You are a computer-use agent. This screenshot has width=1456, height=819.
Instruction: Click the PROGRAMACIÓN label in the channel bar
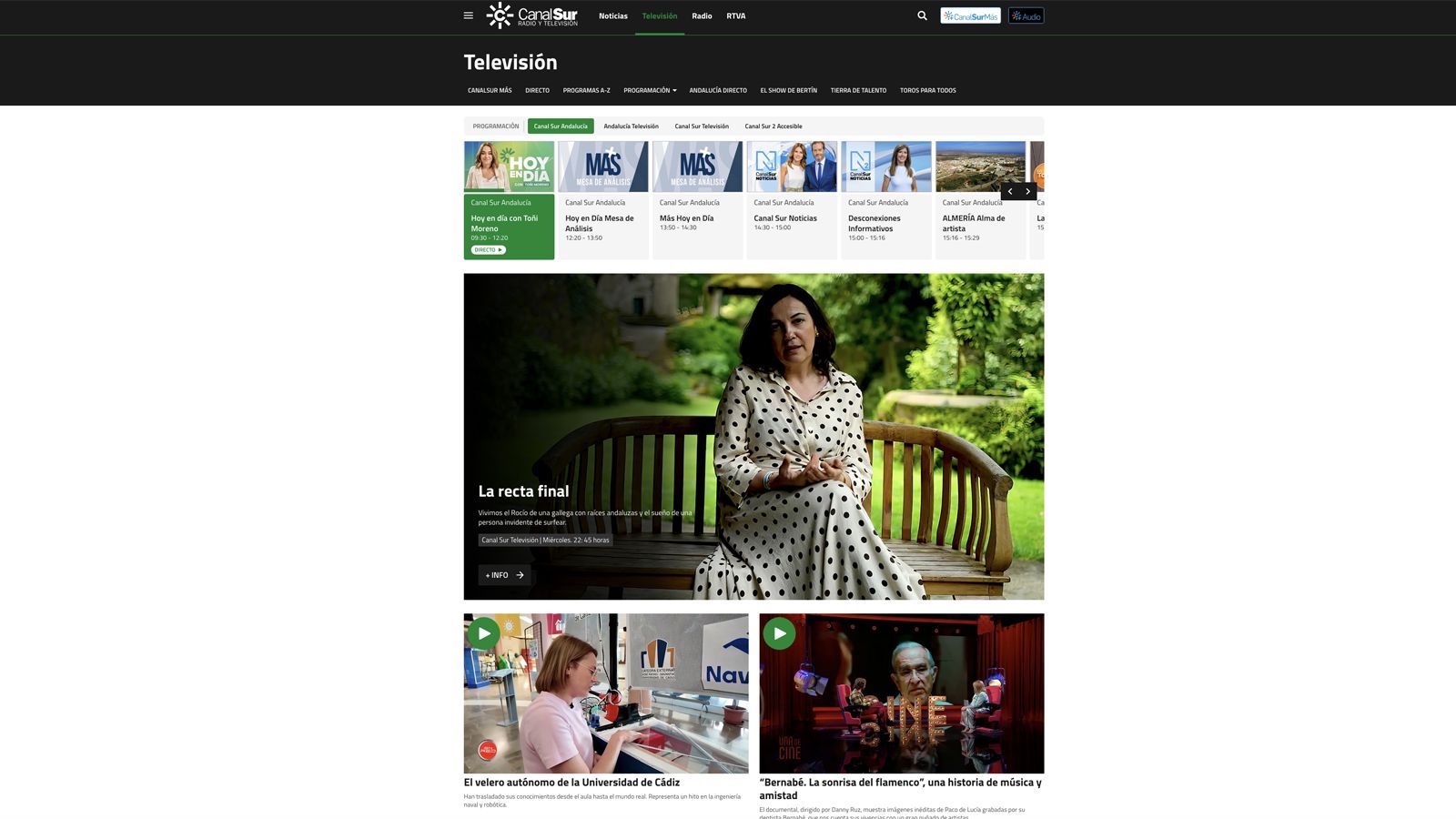coord(496,126)
